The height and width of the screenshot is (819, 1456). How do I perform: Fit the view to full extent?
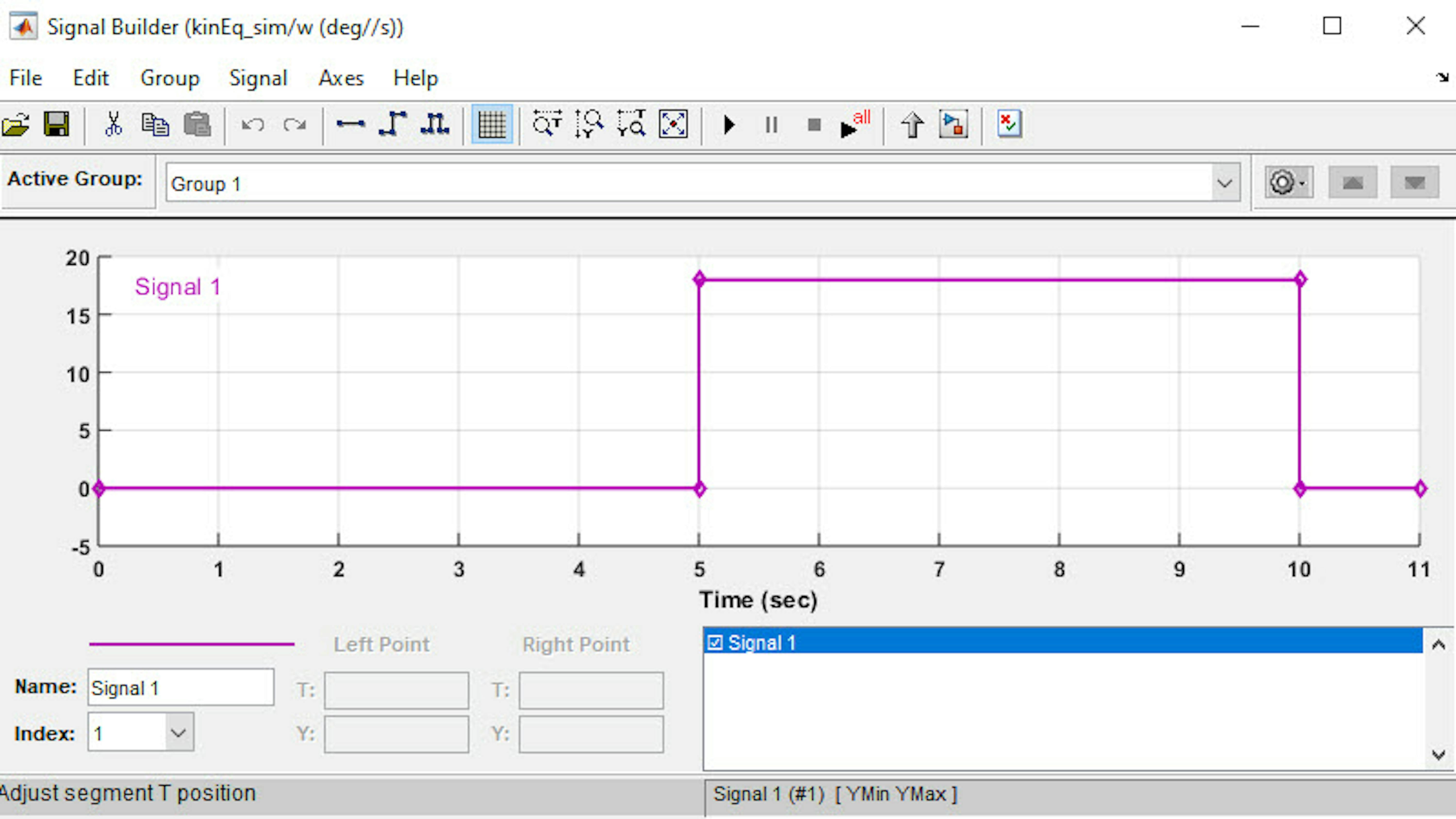(673, 124)
